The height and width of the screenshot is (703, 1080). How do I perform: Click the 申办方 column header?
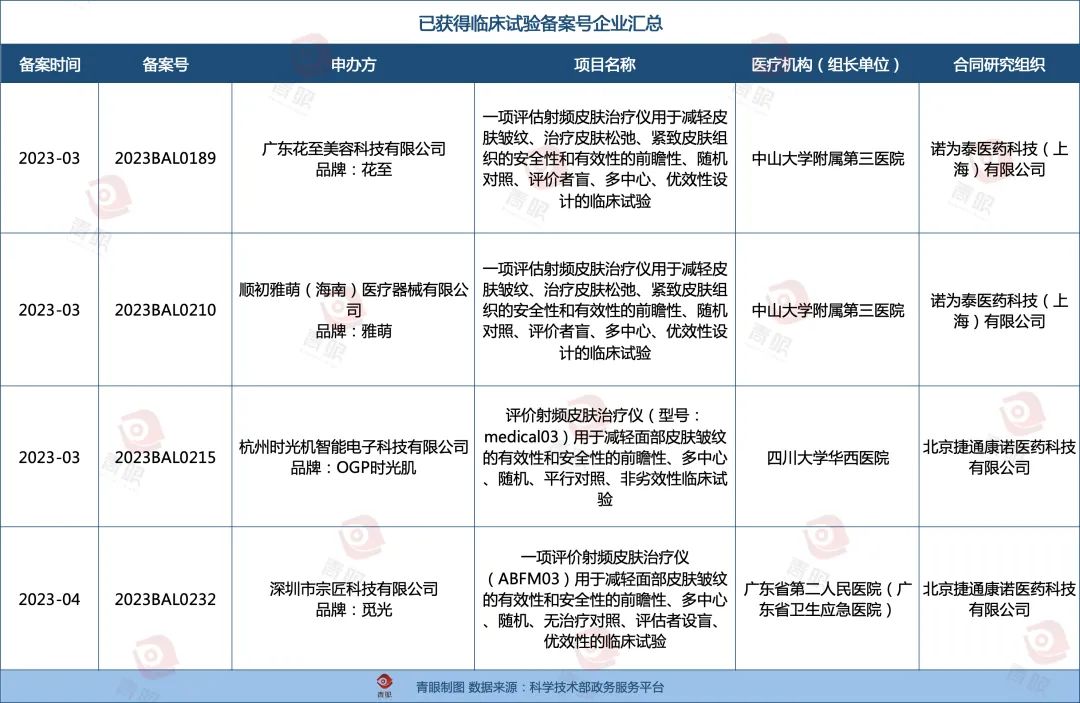click(353, 65)
